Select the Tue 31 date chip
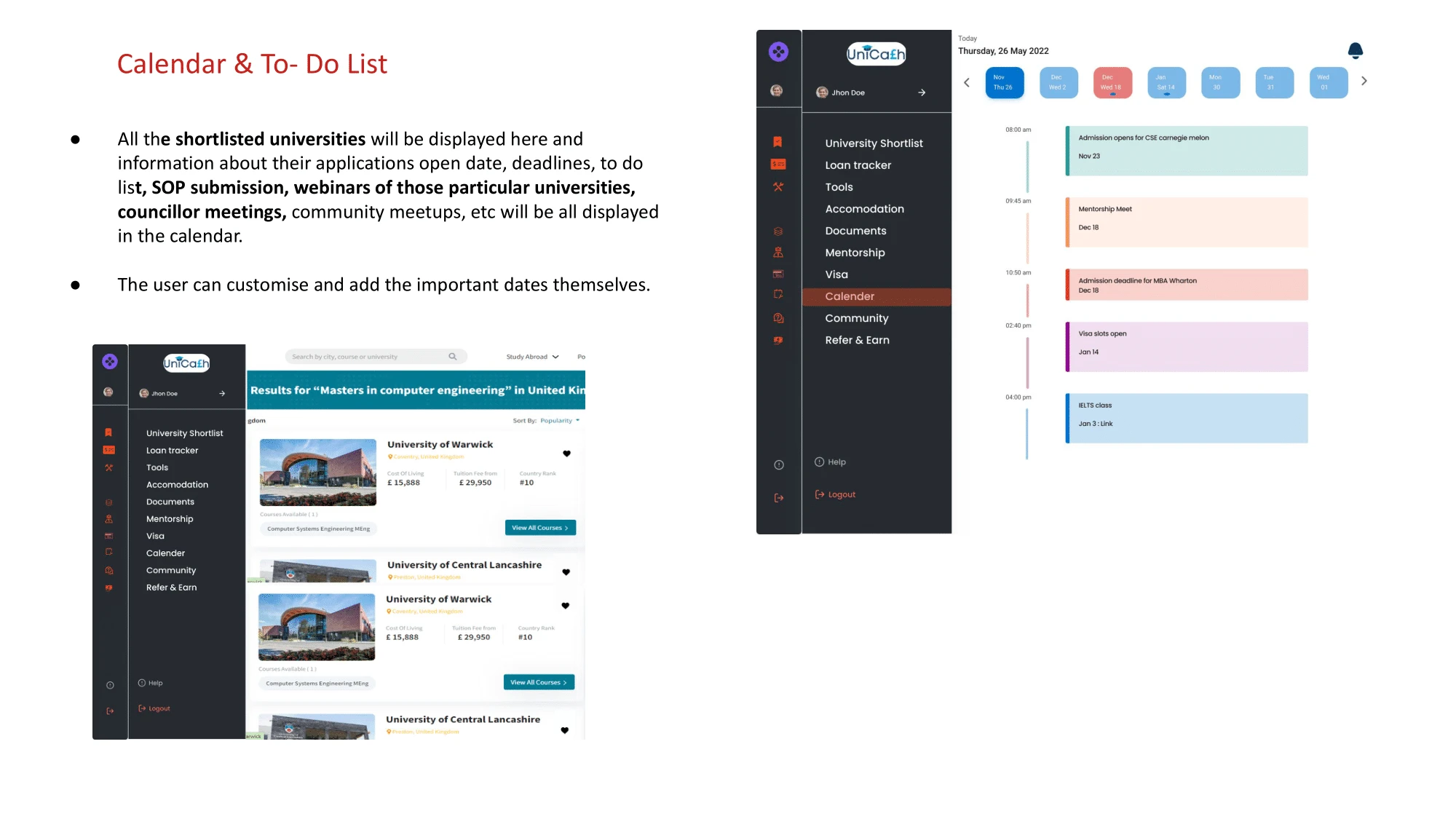This screenshot has height=819, width=1456. click(1274, 82)
